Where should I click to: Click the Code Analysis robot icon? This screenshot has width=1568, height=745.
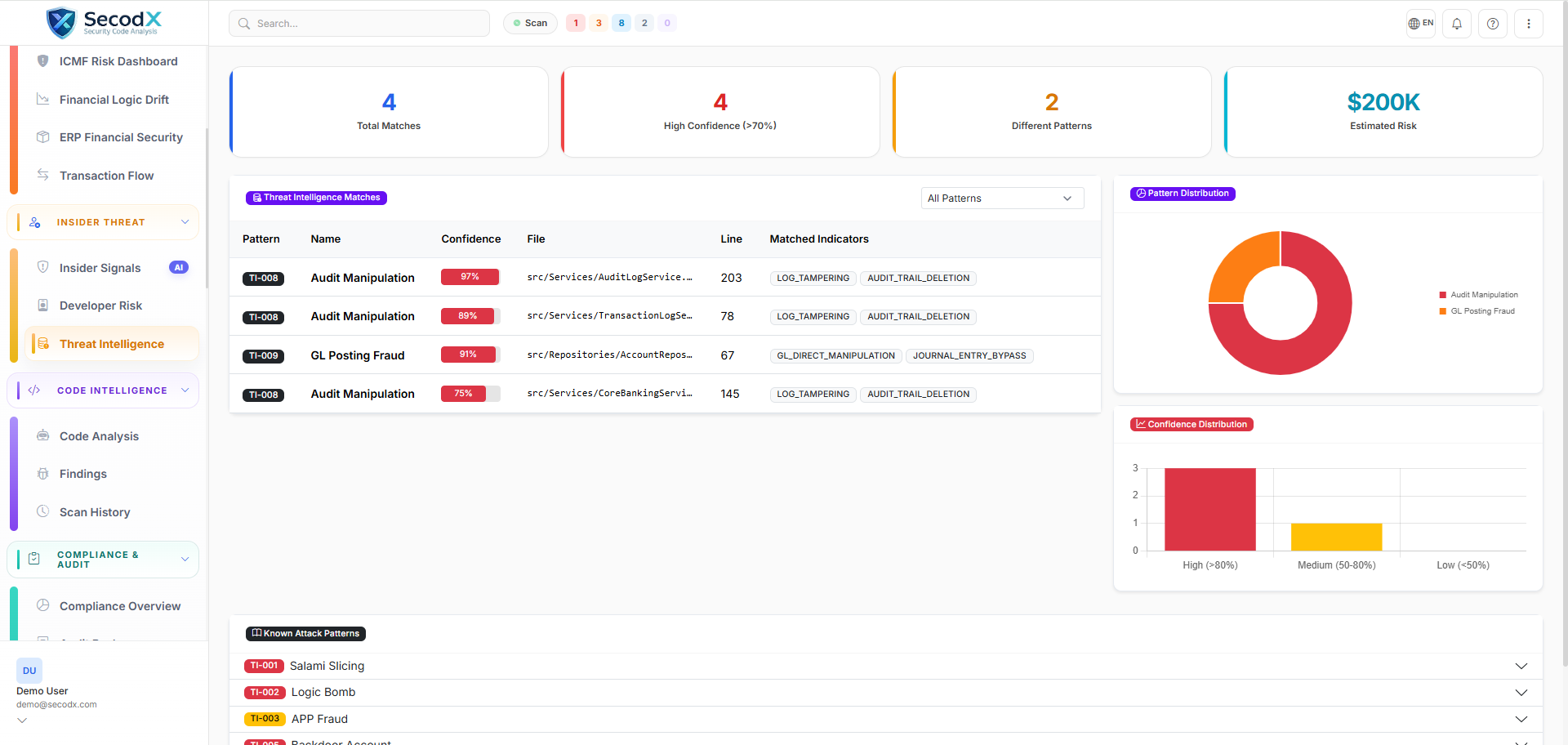click(x=43, y=435)
